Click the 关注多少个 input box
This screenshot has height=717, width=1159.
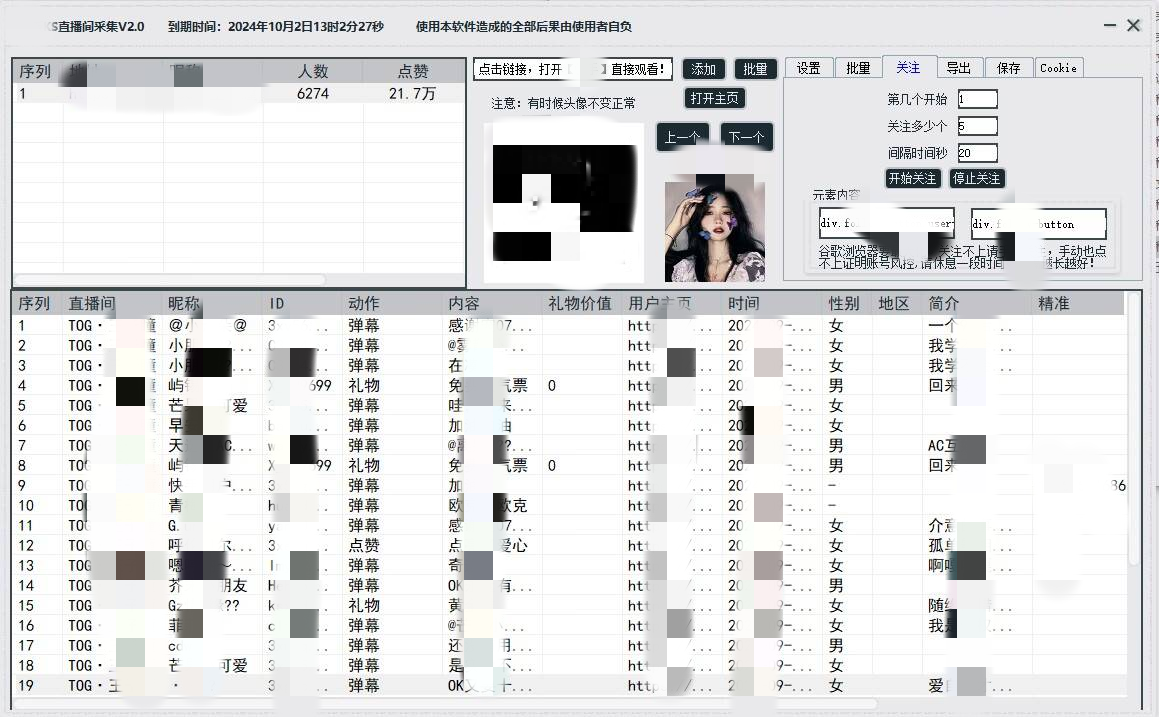pyautogui.click(x=976, y=126)
